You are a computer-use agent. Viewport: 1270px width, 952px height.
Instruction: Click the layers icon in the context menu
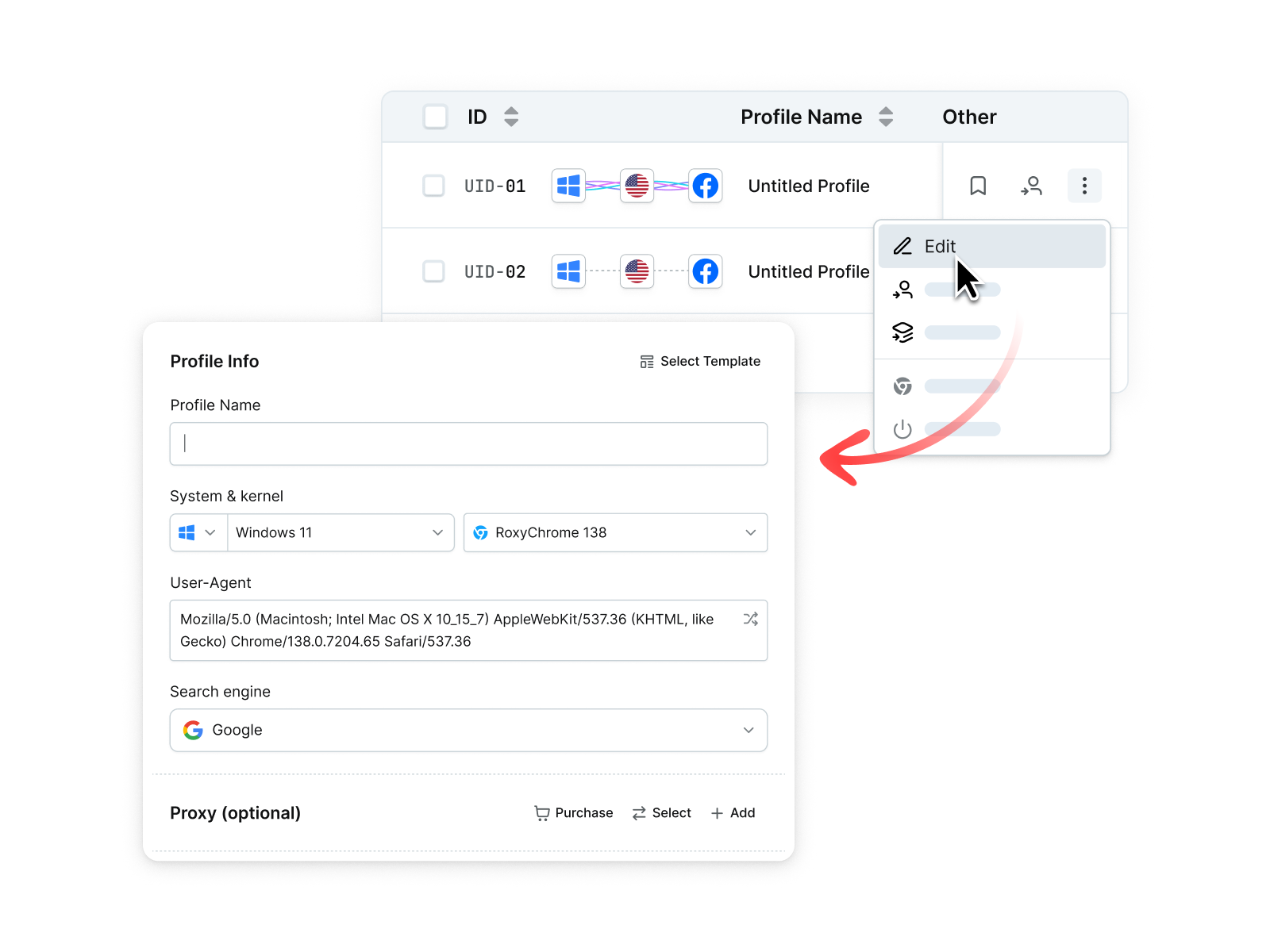point(902,332)
